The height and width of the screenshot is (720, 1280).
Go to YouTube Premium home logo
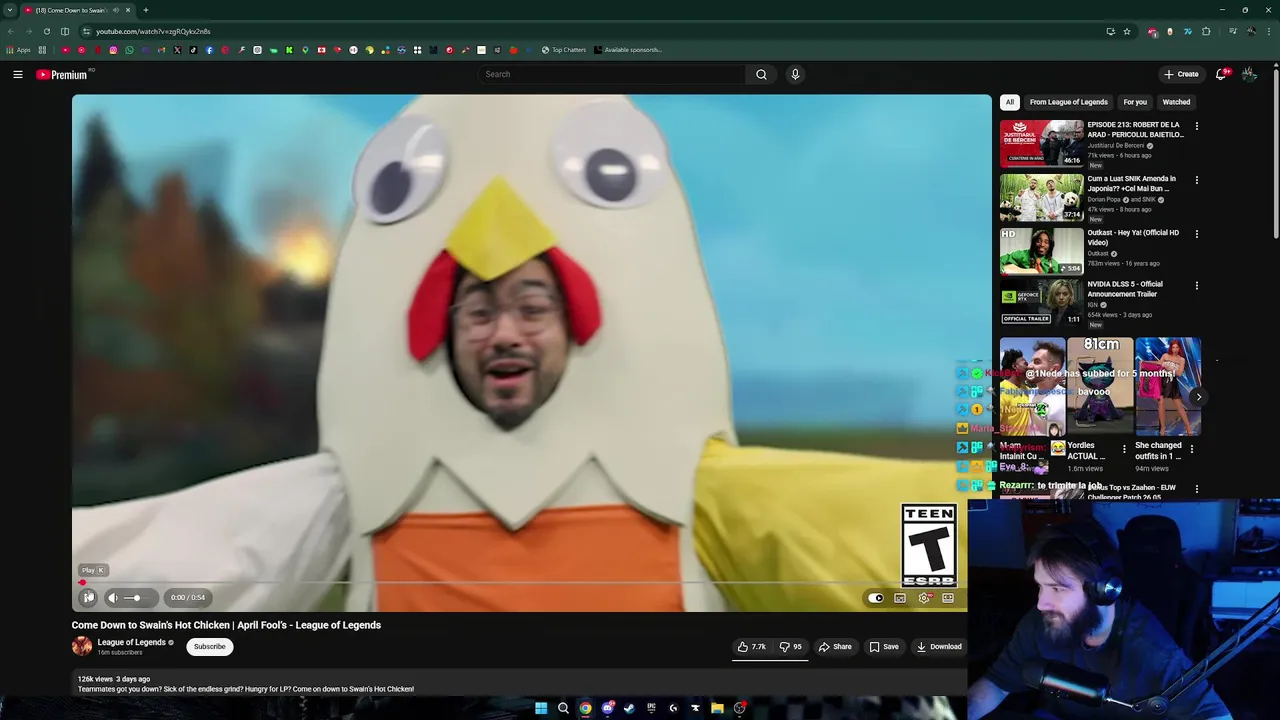[62, 74]
